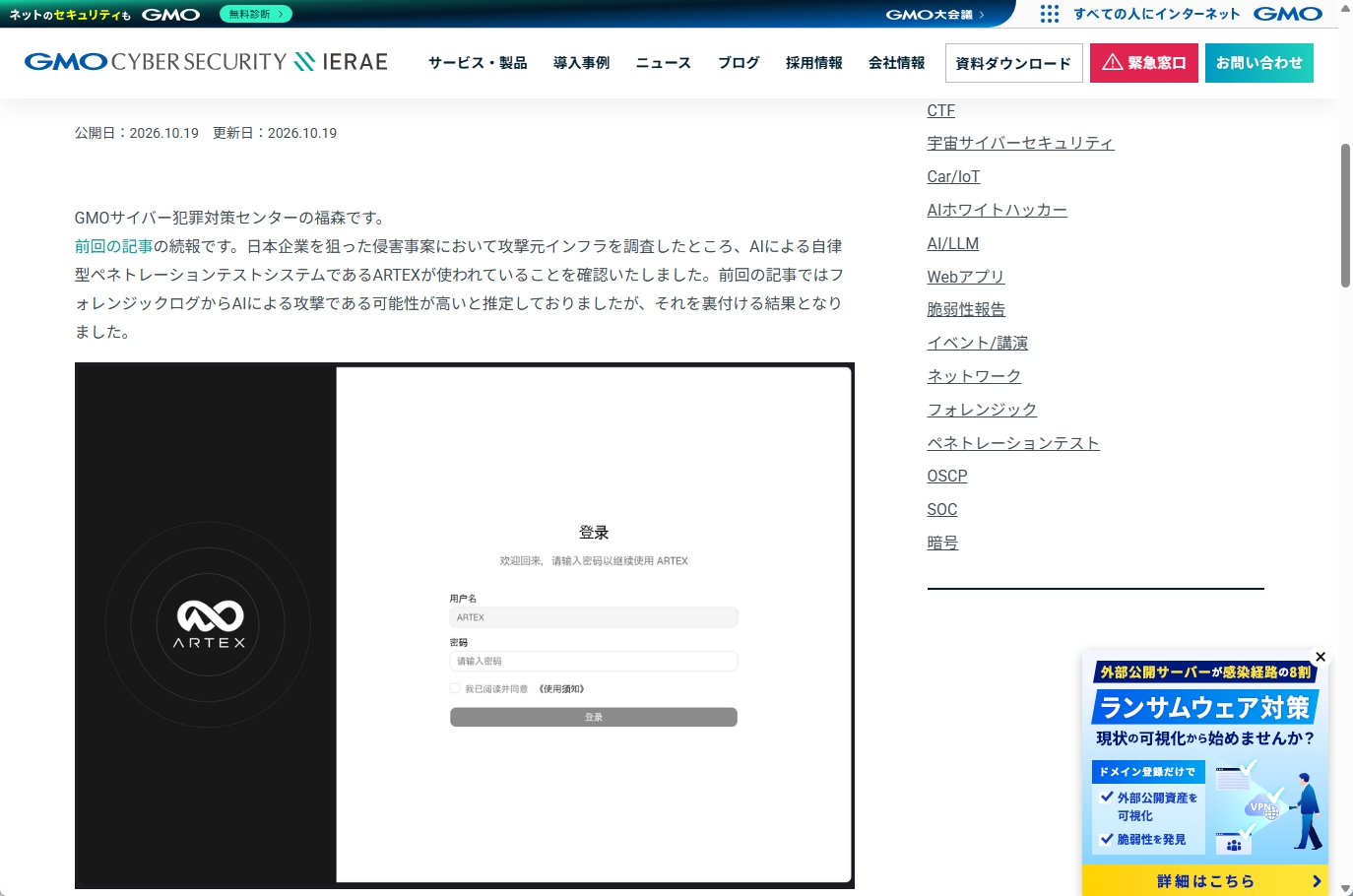Open the 導入事例 menu item

(x=581, y=63)
